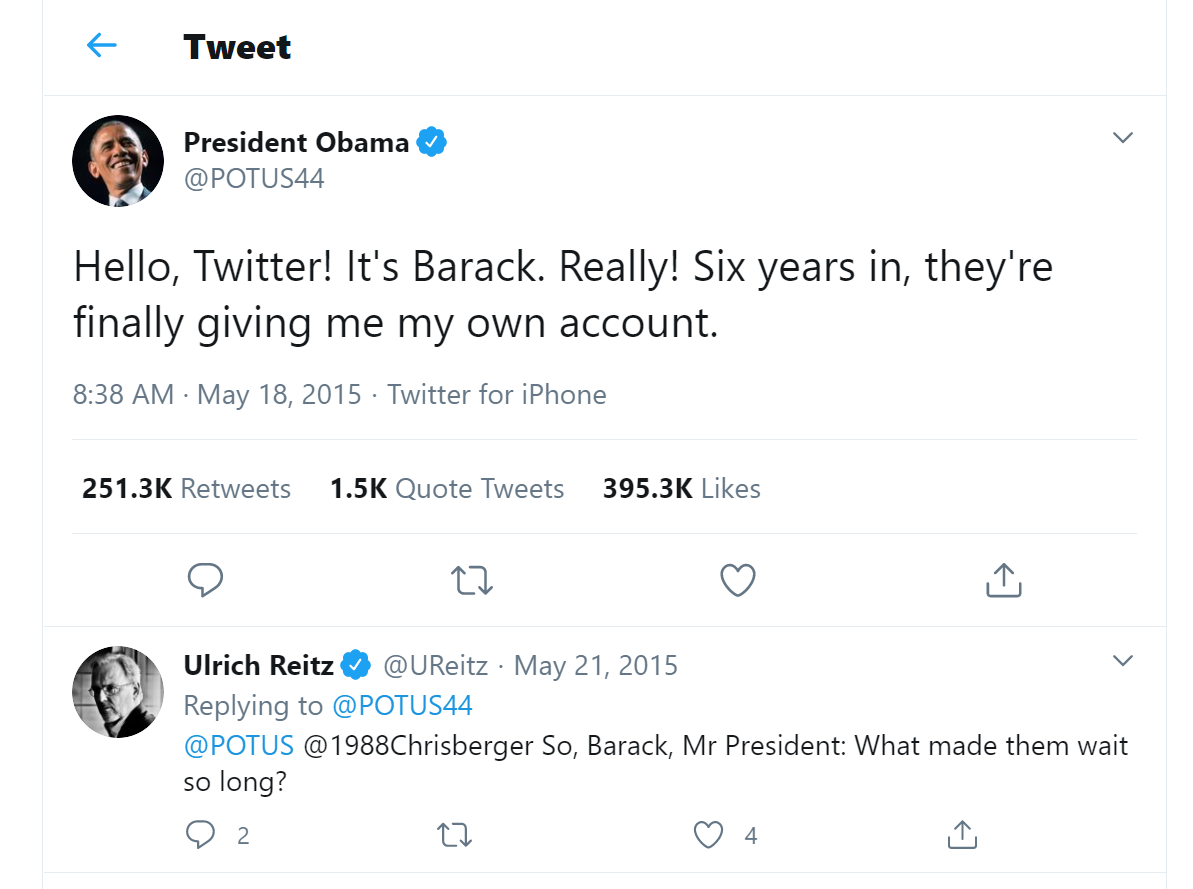Open the 1.5K Quote Tweets list
The image size is (1193, 889).
[447, 489]
